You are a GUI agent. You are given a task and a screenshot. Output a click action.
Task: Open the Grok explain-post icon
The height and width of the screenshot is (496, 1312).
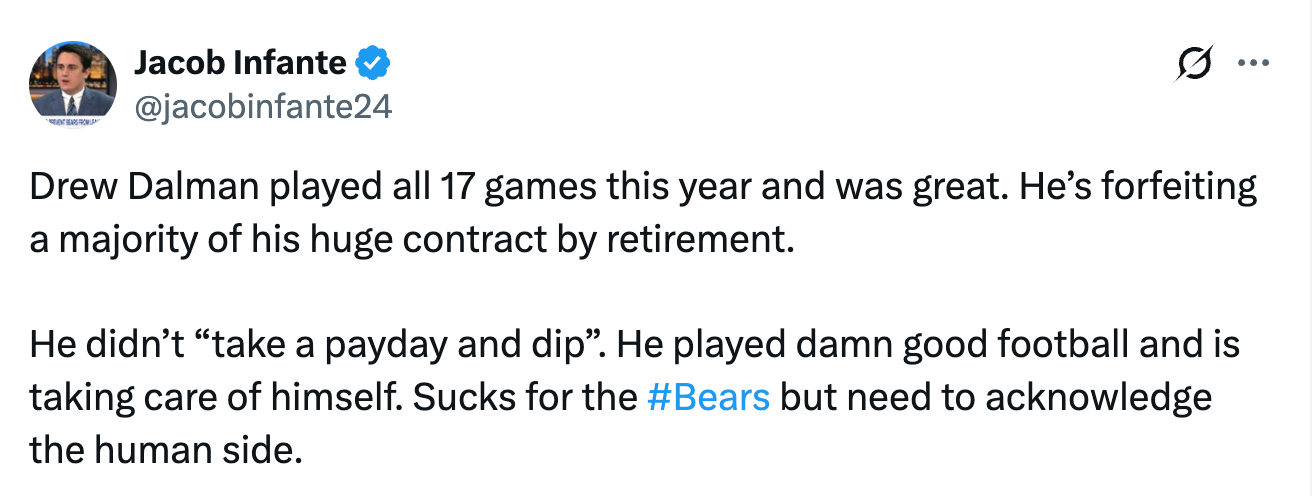1197,66
